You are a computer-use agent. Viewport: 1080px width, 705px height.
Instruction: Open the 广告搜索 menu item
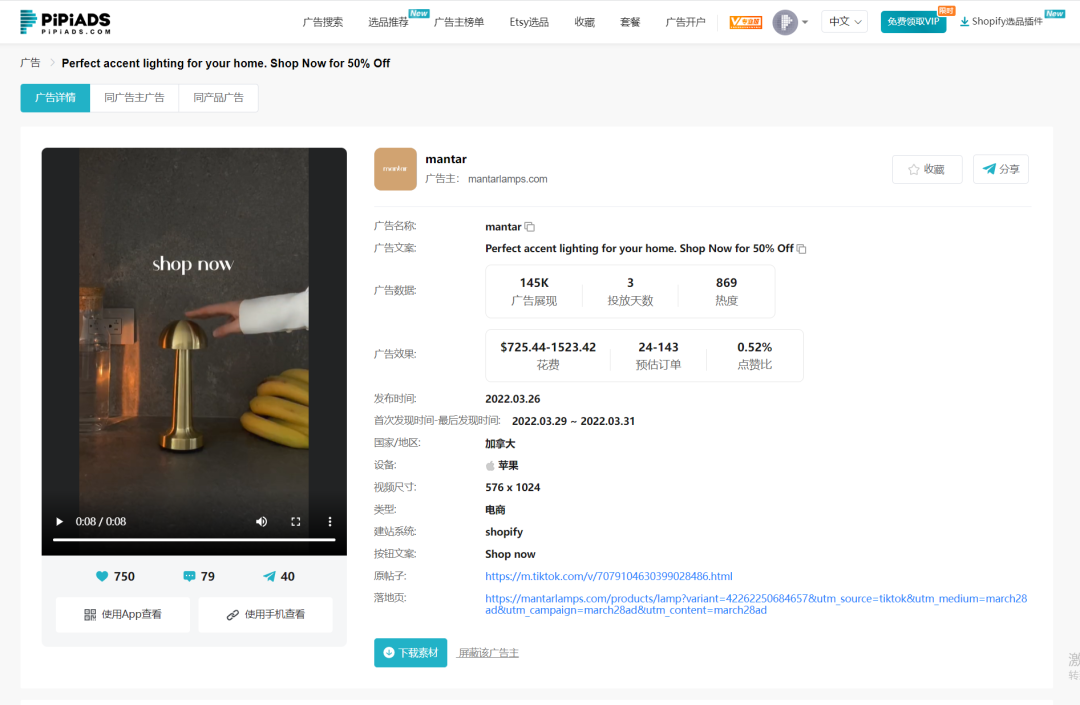322,22
